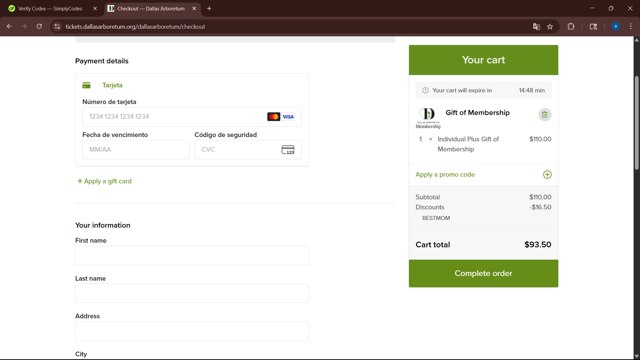Click the page vertical scrollbar
The height and width of the screenshot is (360, 640).
coord(636,123)
